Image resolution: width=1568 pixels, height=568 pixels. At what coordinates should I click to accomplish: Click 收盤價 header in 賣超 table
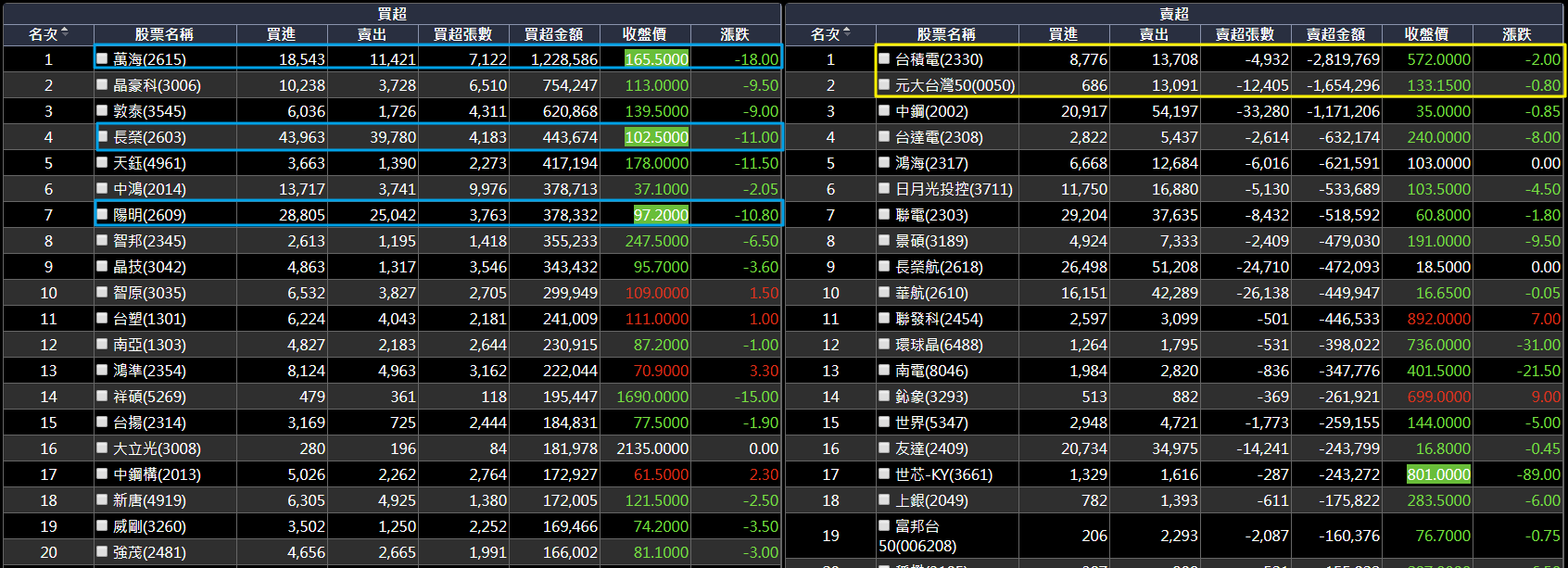(1426, 34)
